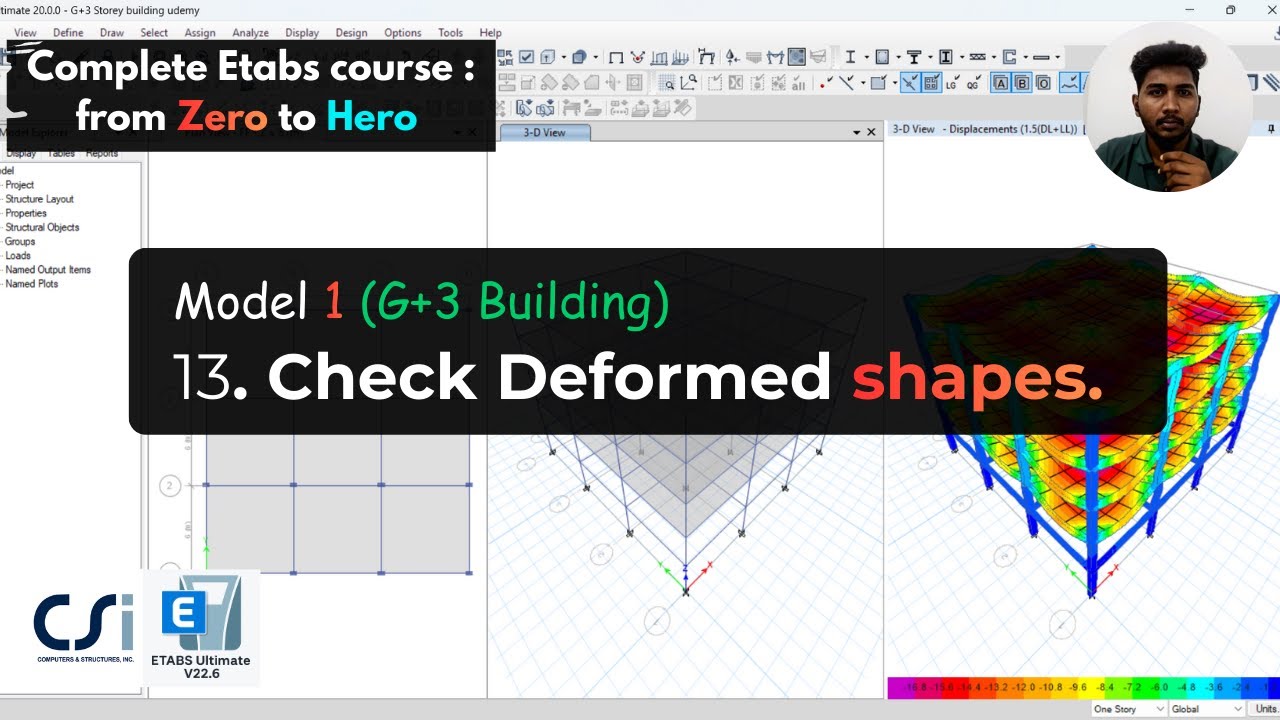Click grid bubble labeled 2 in plan view
The height and width of the screenshot is (720, 1280).
coord(170,486)
